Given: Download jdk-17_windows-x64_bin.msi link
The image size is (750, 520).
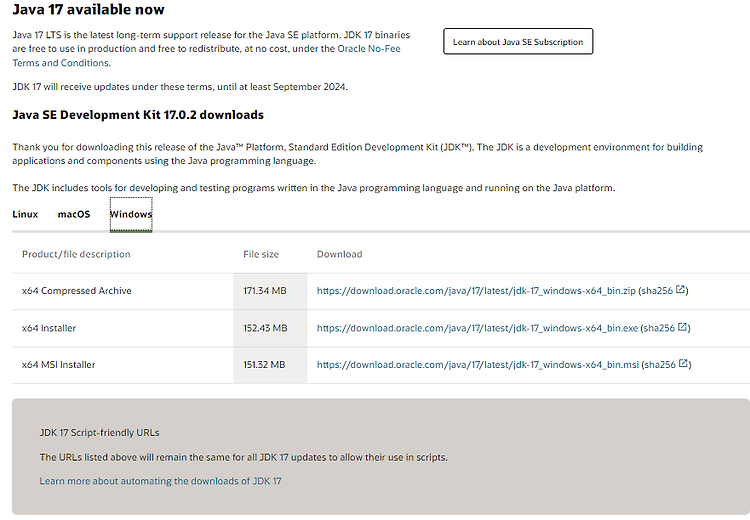Looking at the screenshot, I should [477, 365].
